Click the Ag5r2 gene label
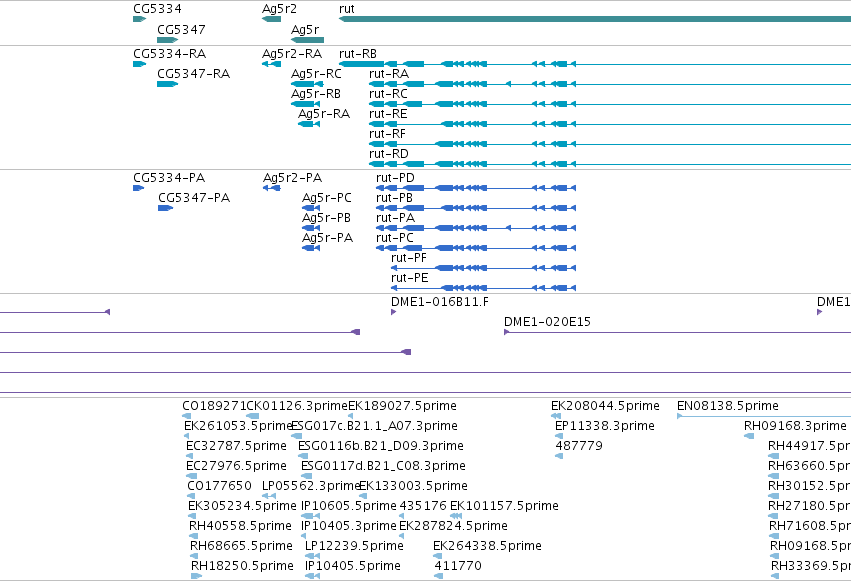 pos(279,9)
